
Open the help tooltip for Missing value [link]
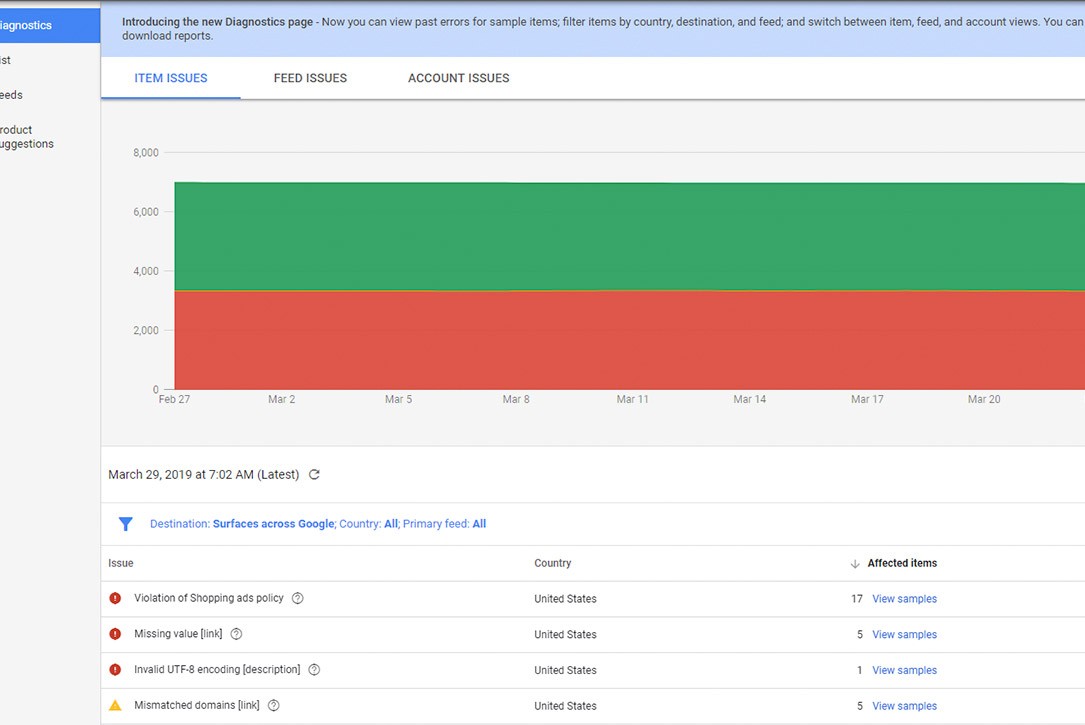[x=235, y=634]
